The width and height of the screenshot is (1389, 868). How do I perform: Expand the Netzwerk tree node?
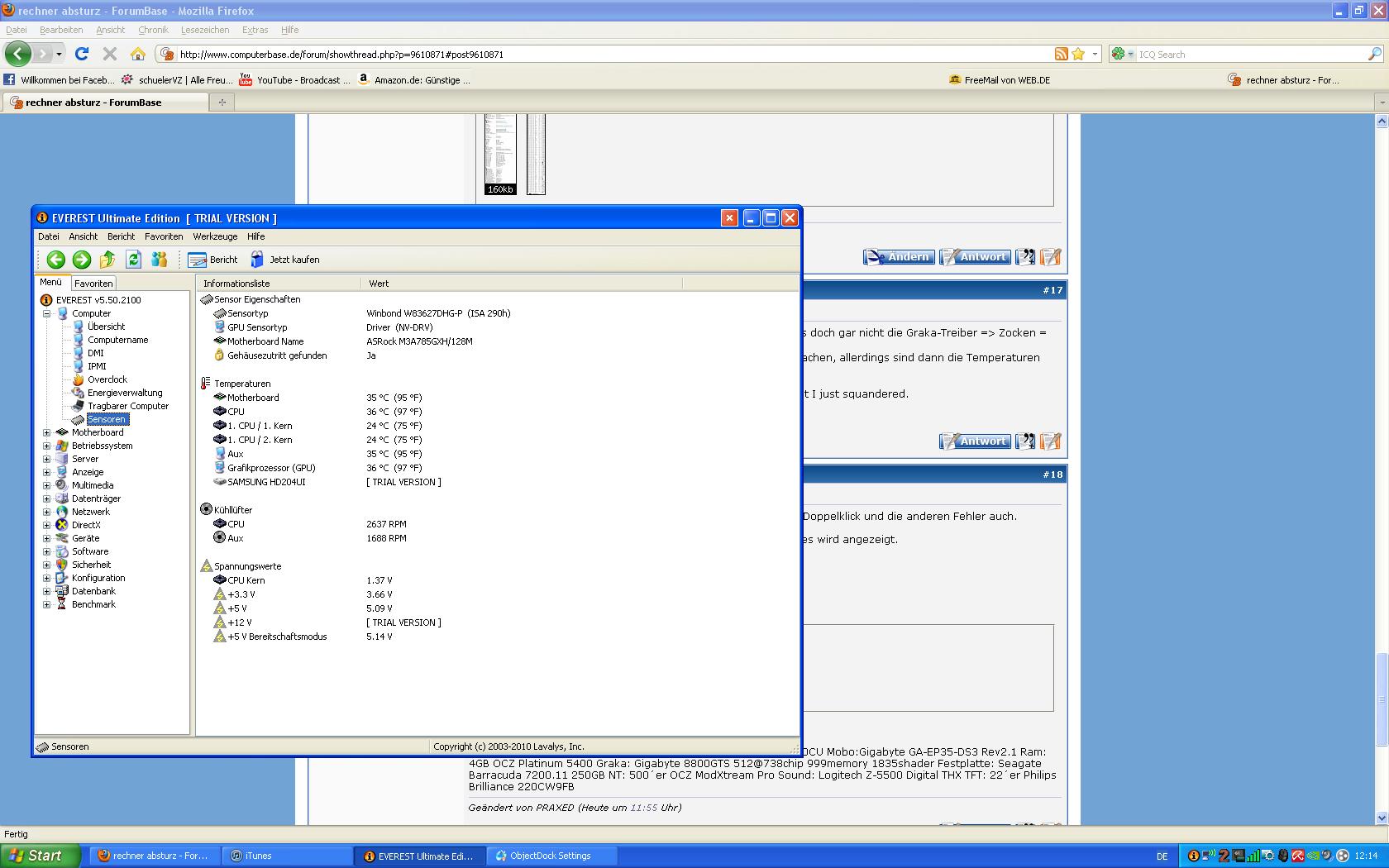tap(47, 512)
